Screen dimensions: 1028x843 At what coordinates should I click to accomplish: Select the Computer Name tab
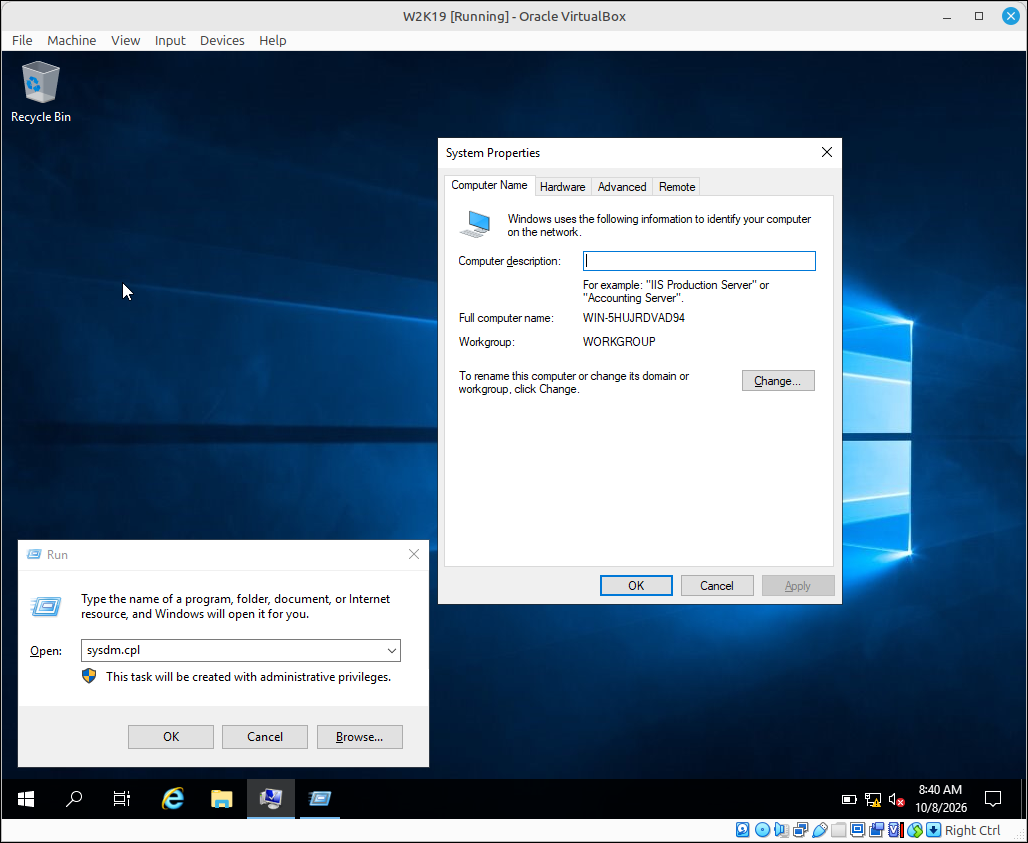coord(489,186)
